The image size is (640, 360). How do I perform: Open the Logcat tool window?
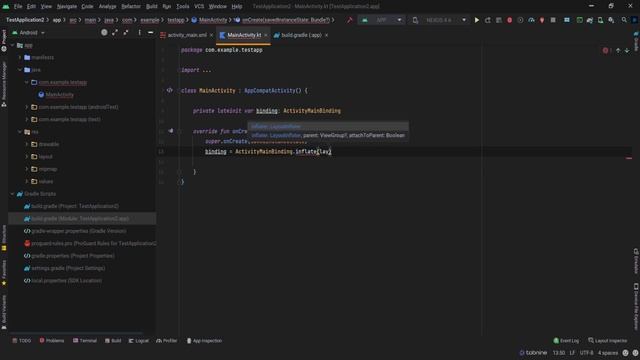tap(139, 340)
